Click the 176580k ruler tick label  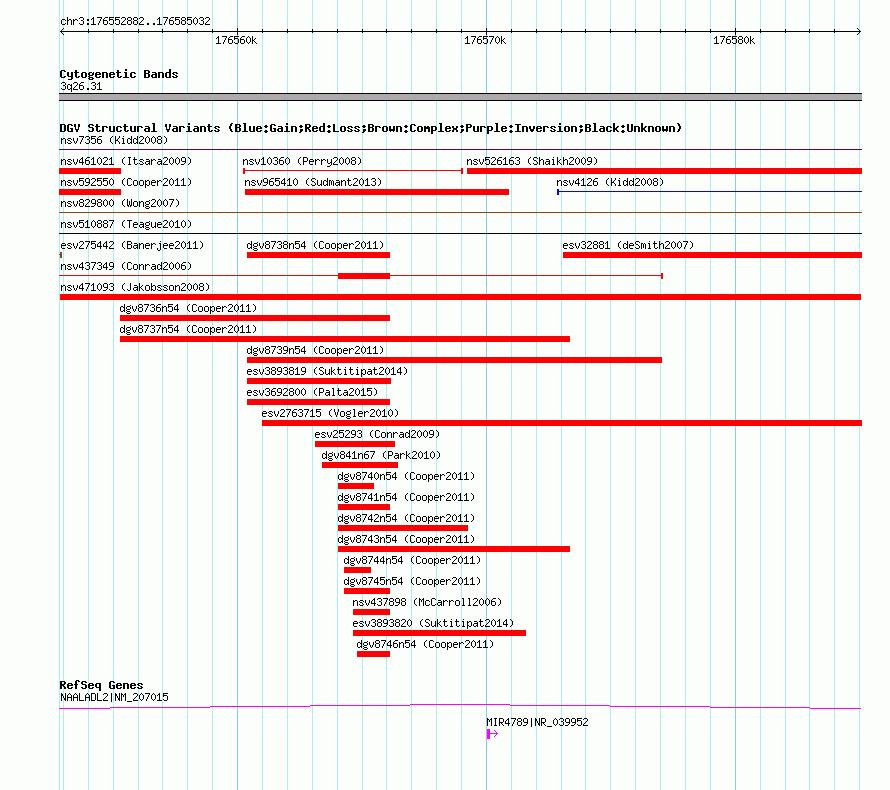tap(734, 40)
